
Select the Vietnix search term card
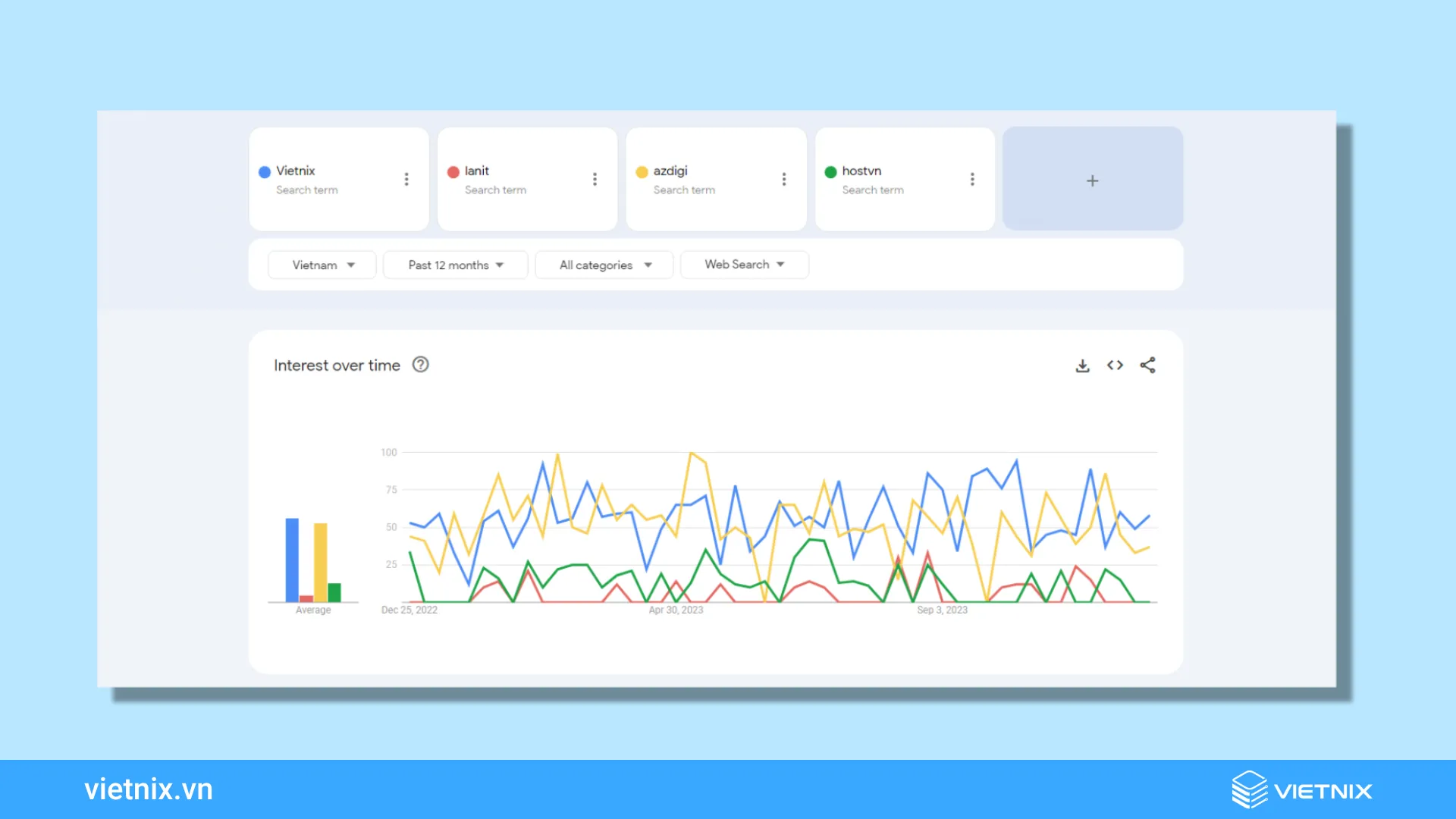[x=339, y=179]
